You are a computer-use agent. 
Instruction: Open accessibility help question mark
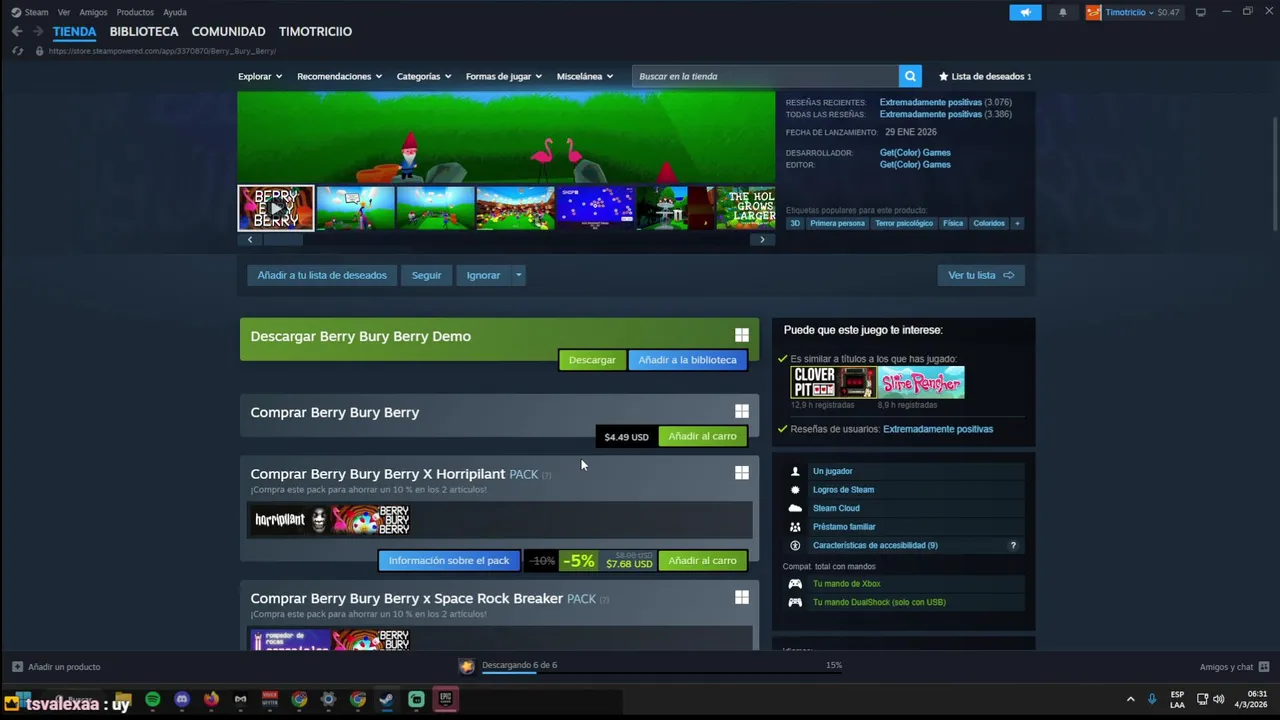pos(1013,545)
